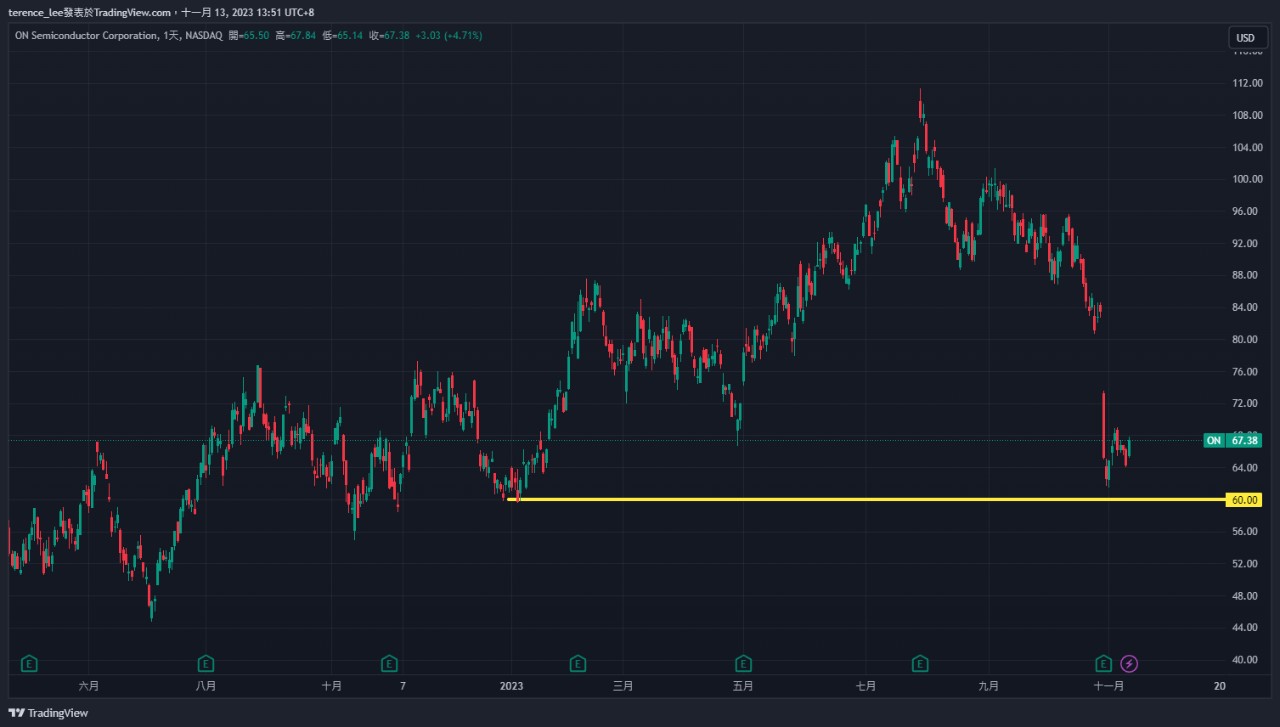
Task: Click the 100.00 level on price axis
Action: (1245, 180)
